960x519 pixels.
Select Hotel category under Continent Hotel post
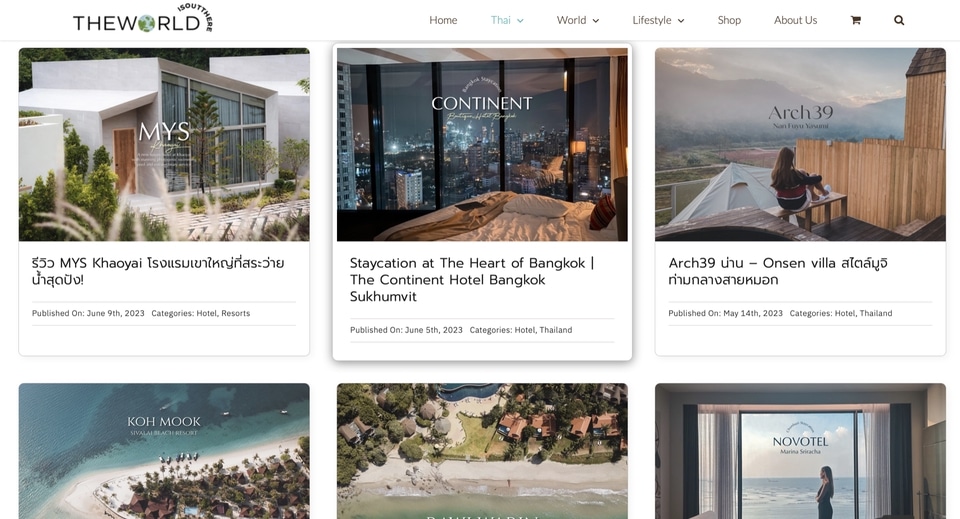pos(525,330)
